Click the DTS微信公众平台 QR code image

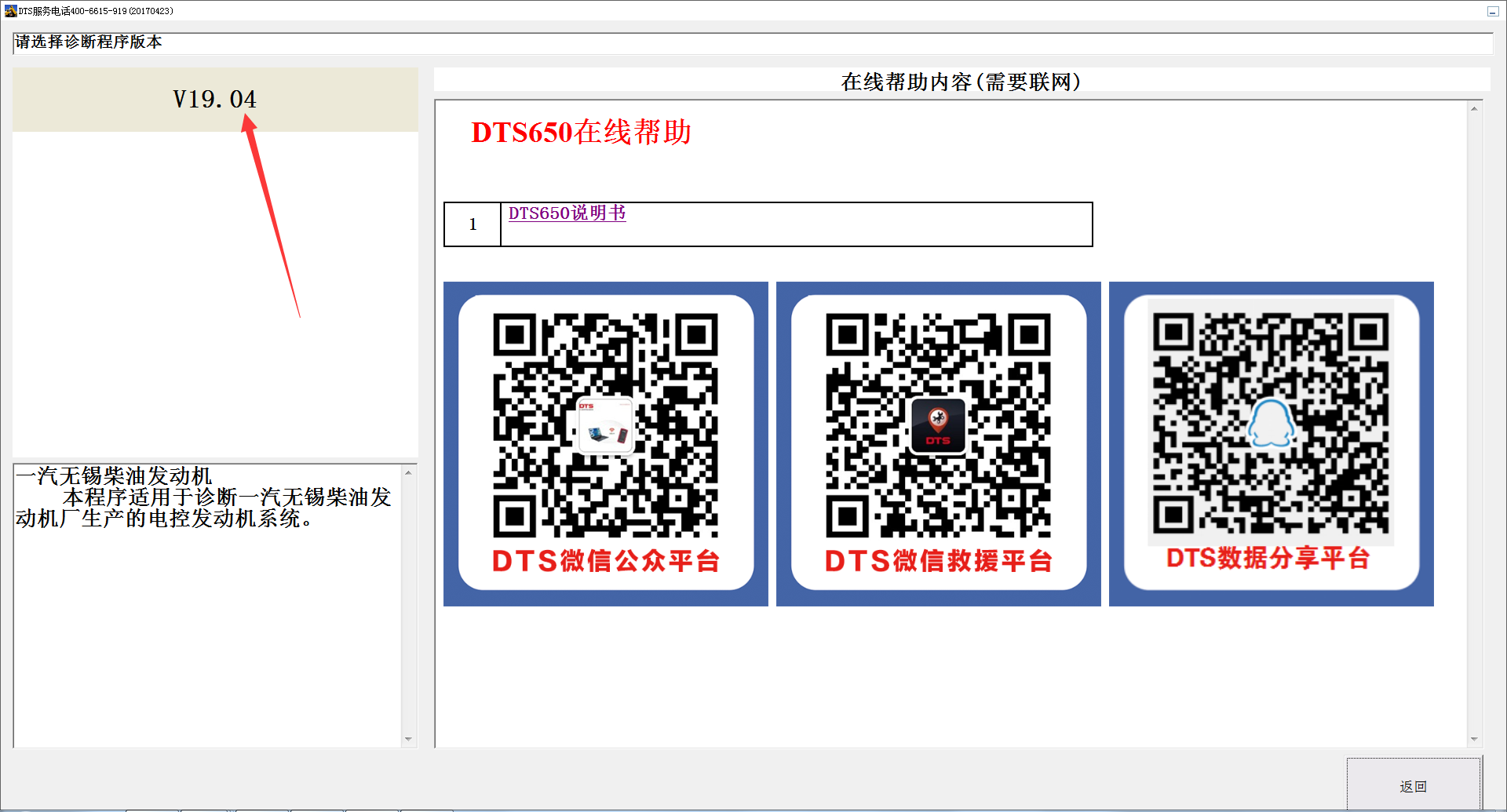pos(606,444)
